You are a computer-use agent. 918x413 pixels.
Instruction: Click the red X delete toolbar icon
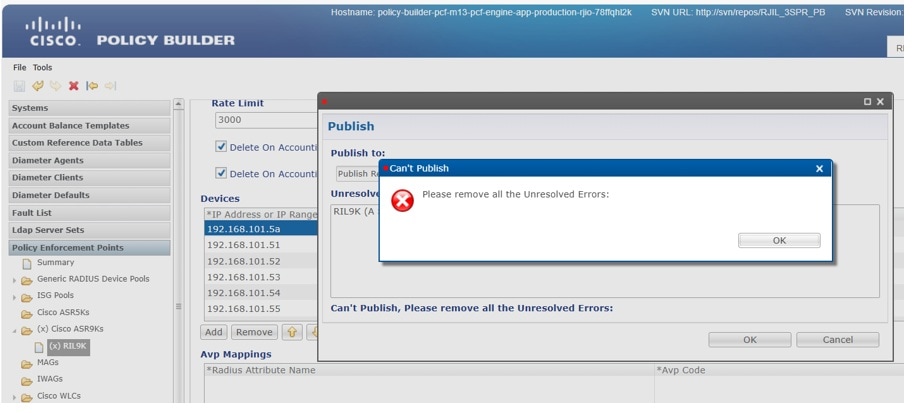tap(74, 86)
